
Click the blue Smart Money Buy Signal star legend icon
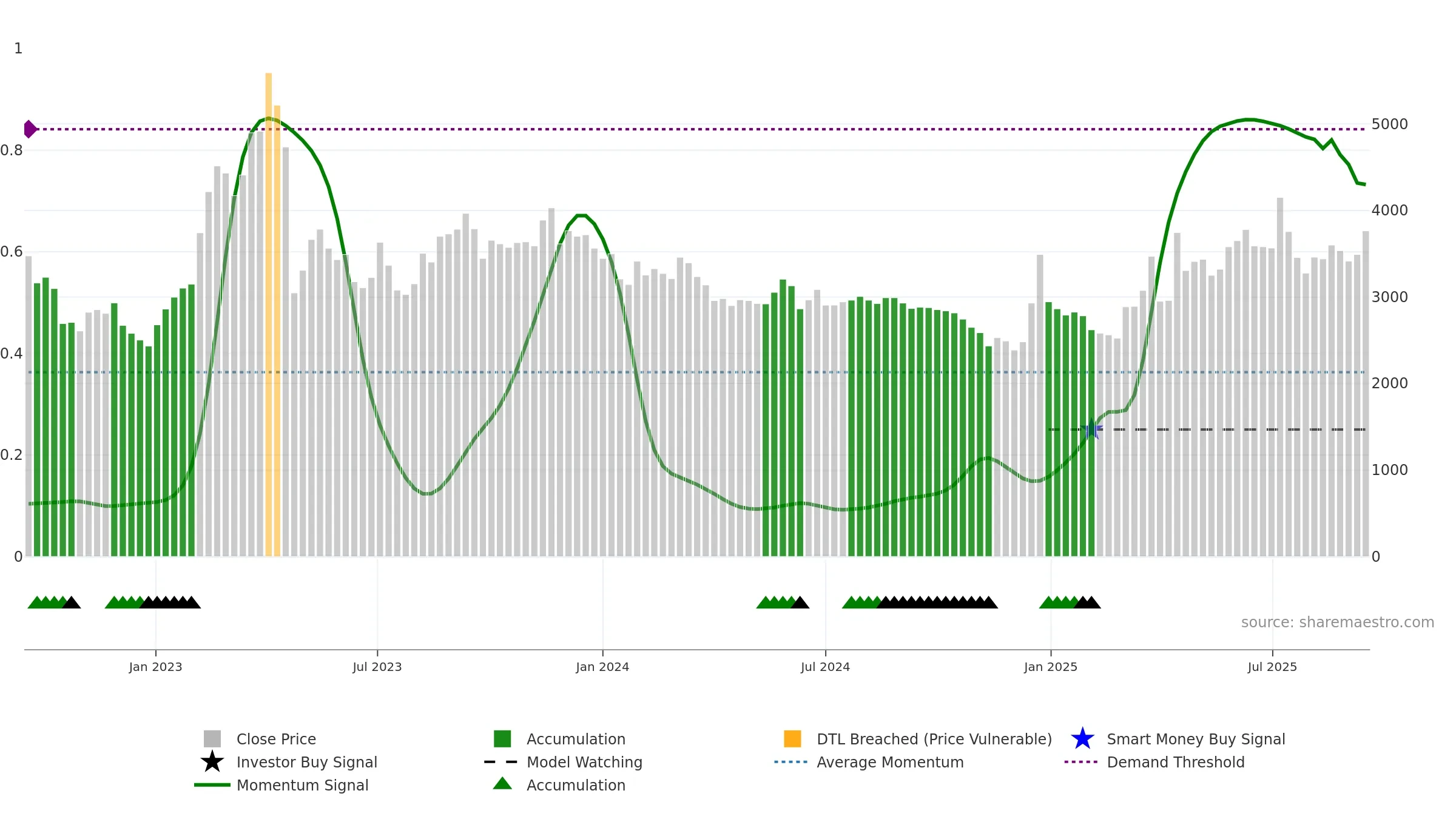(1082, 739)
